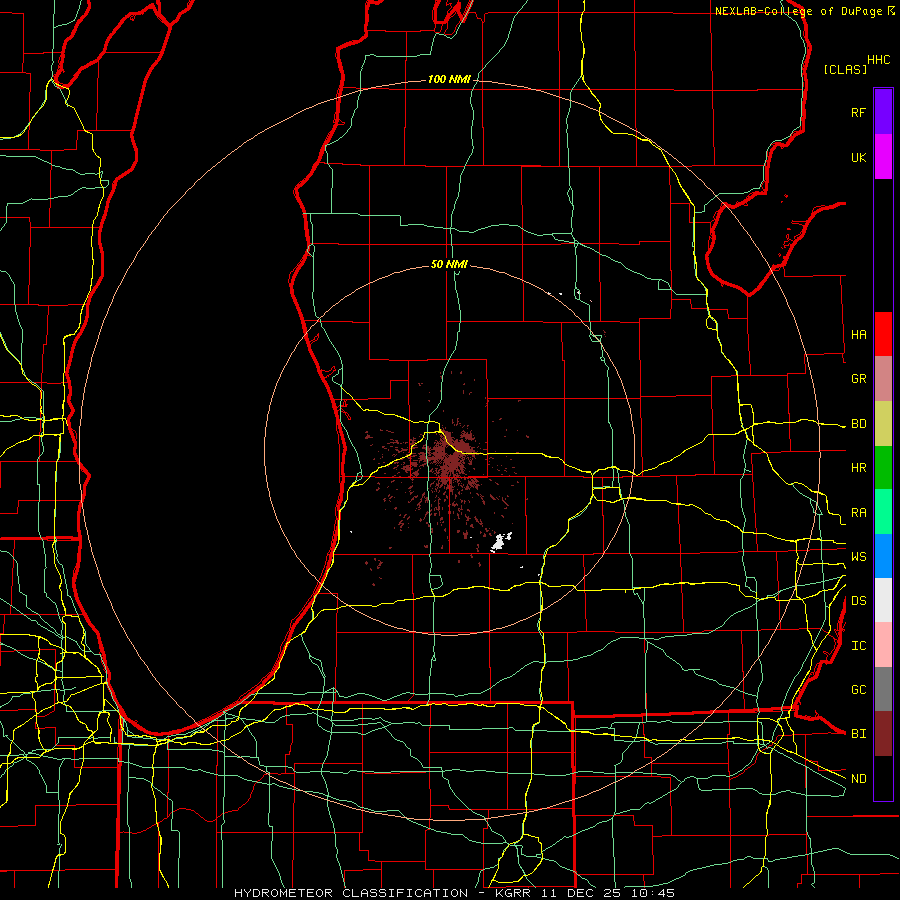
Task: Click the HA red legend swatch
Action: (x=883, y=334)
